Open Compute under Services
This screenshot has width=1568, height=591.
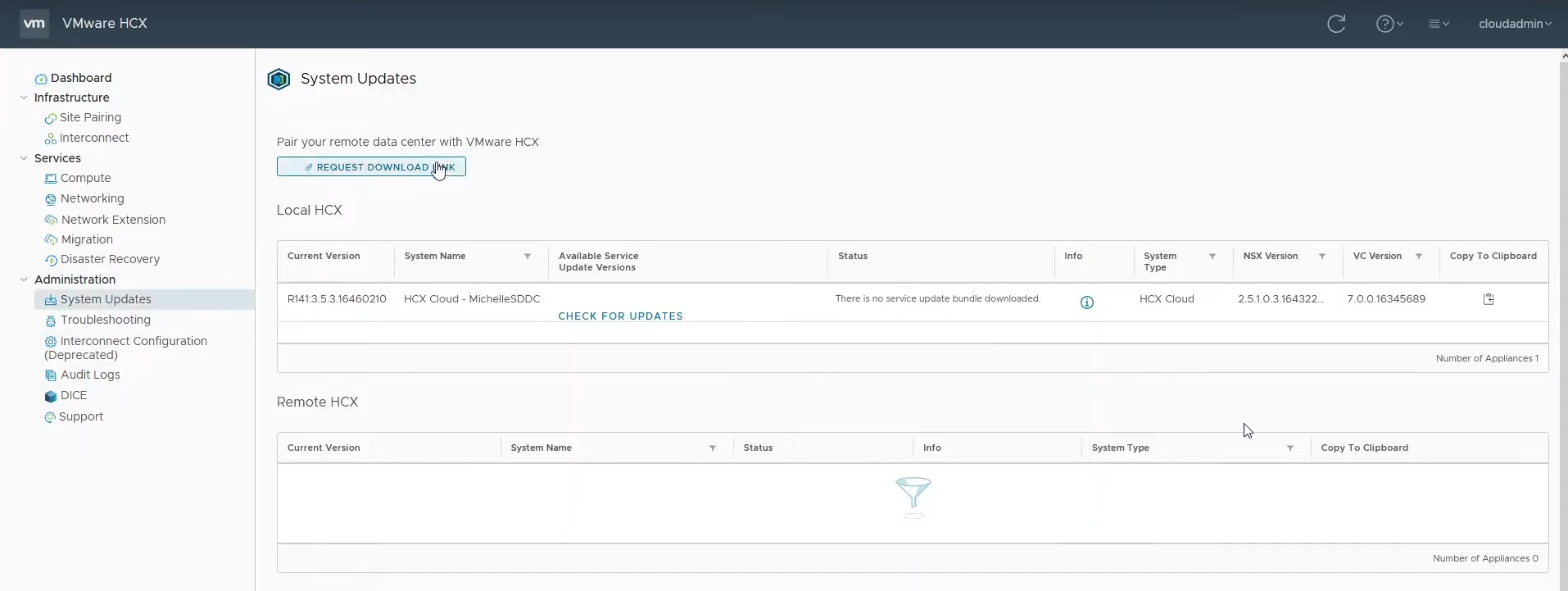[85, 178]
